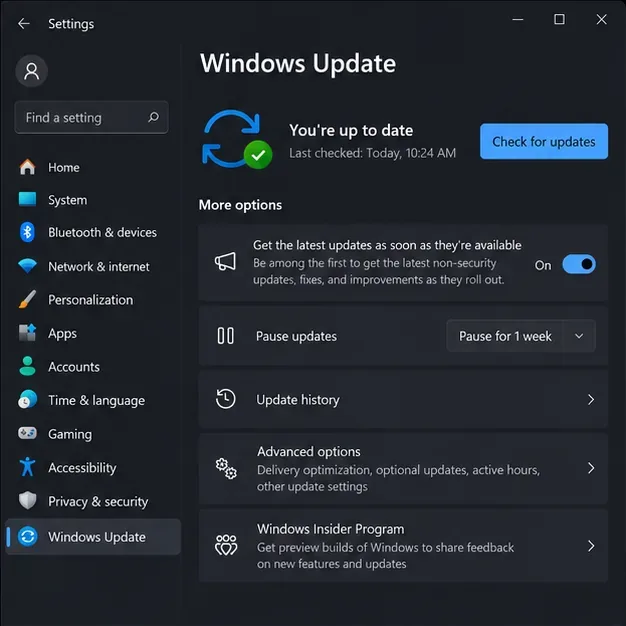Open the Windows Insider Program row
This screenshot has width=626, height=626.
pos(403,546)
